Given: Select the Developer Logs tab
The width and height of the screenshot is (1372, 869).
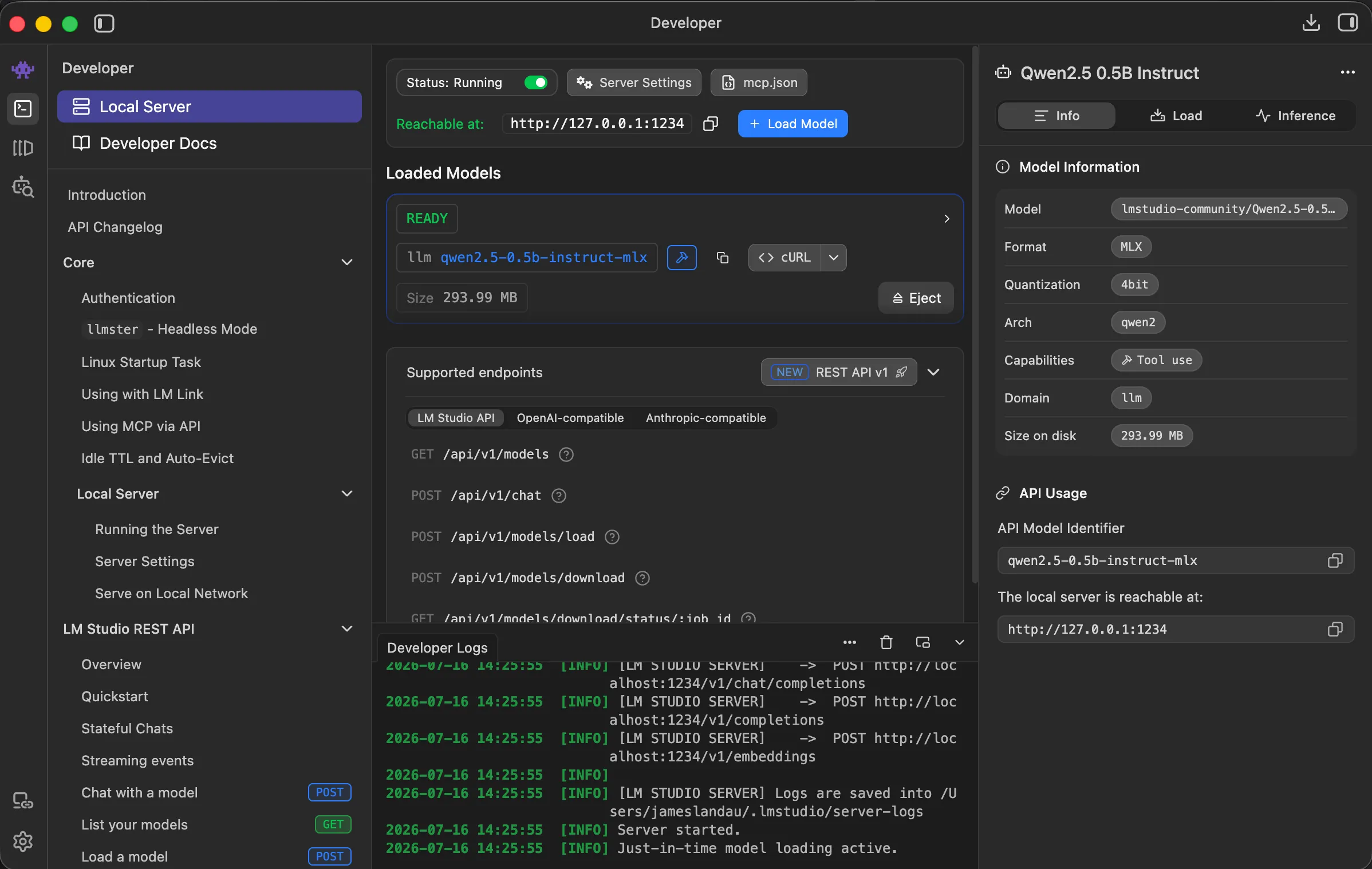Looking at the screenshot, I should (437, 647).
